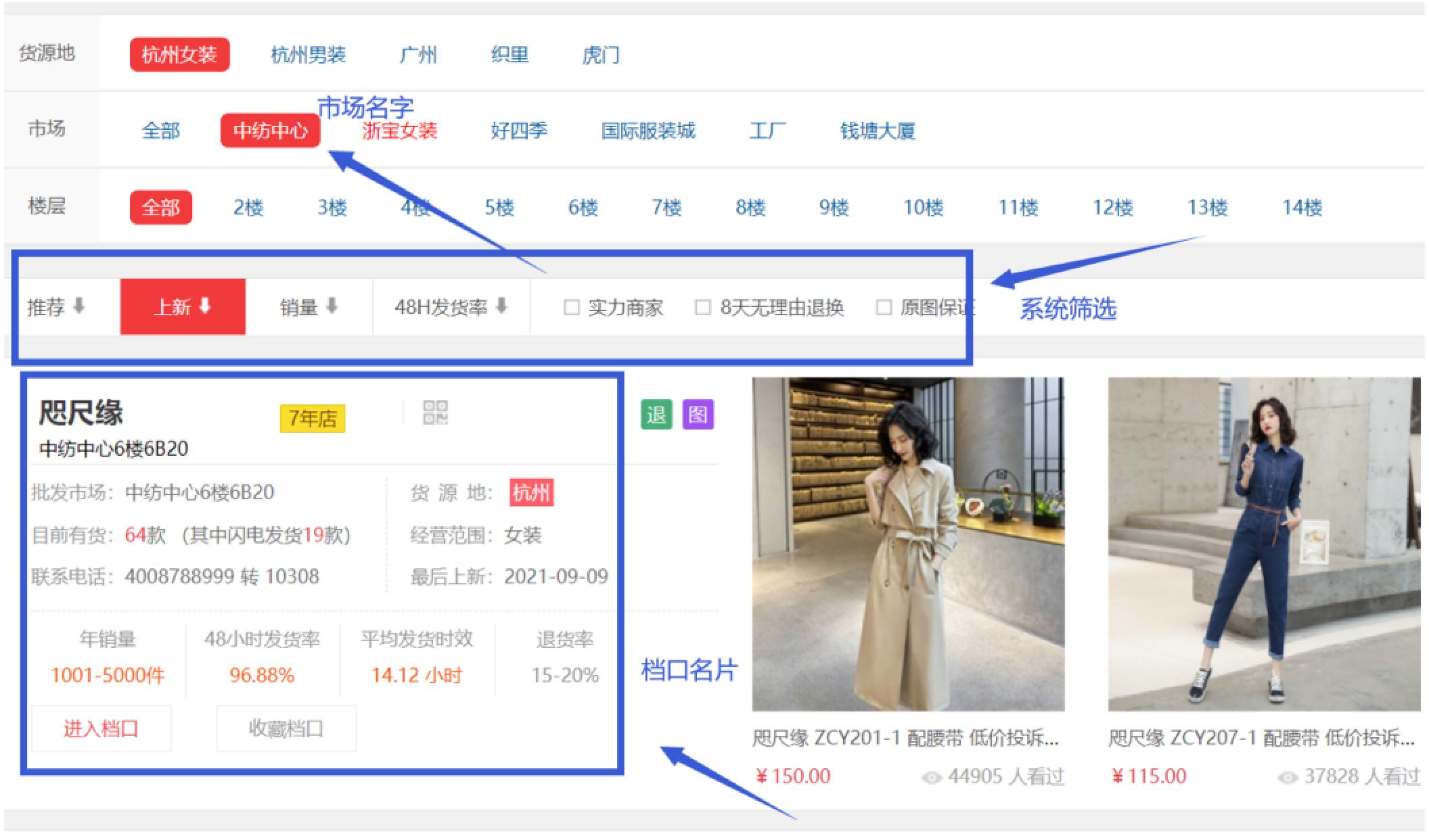
Task: Click the 14.12 小时 delivery time value
Action: click(x=417, y=675)
